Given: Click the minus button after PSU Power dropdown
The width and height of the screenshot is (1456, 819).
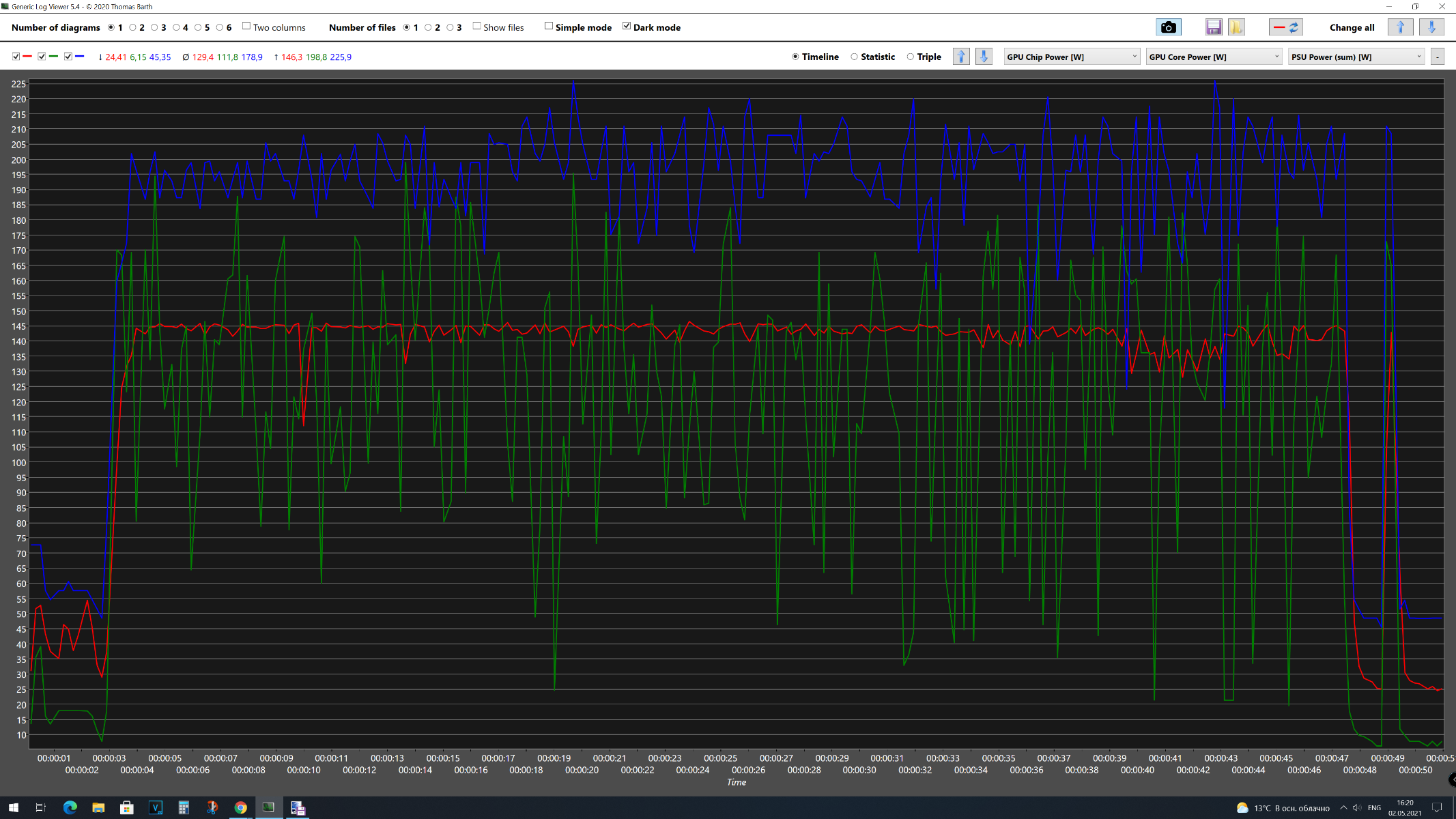Looking at the screenshot, I should [1437, 57].
